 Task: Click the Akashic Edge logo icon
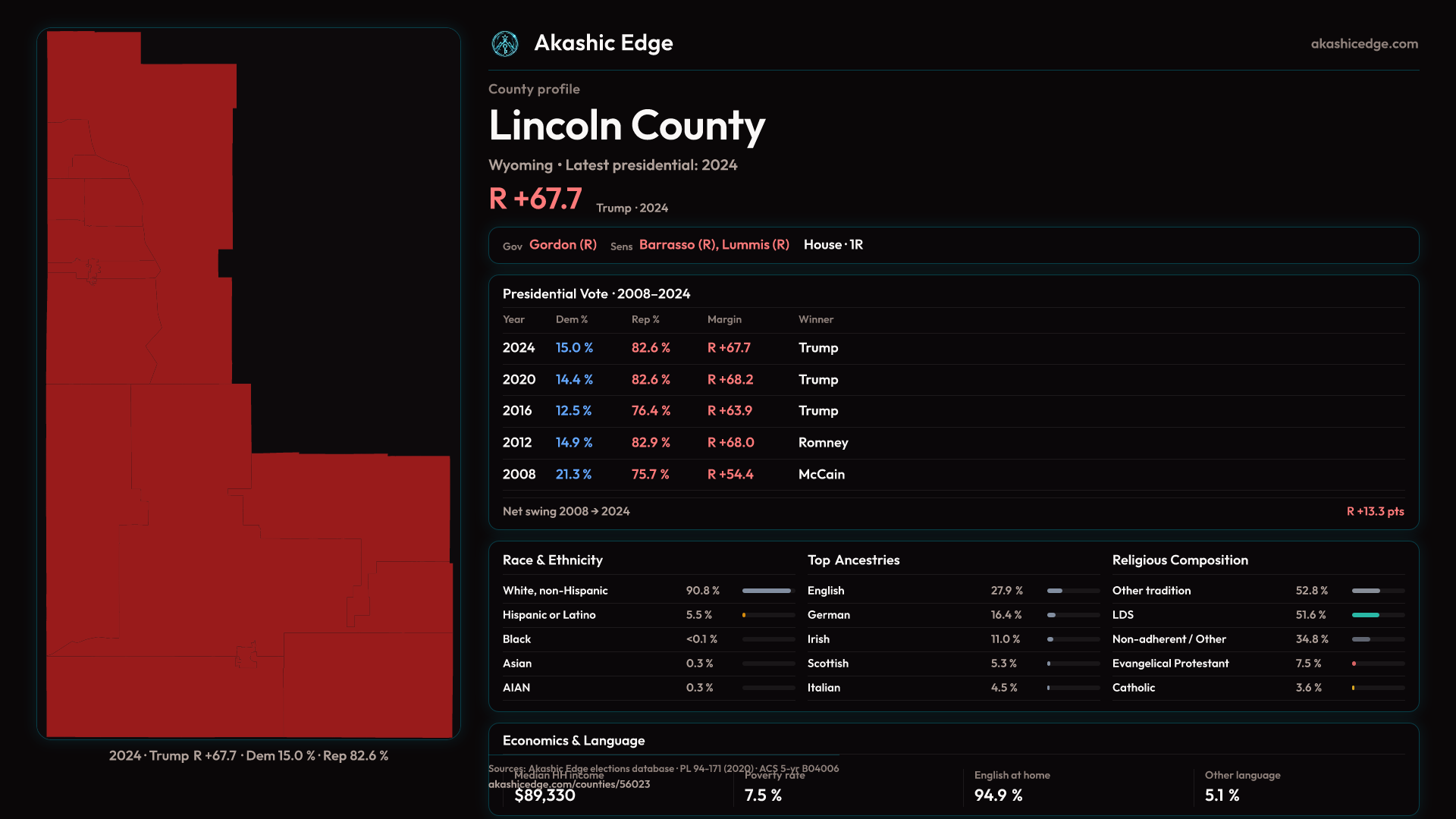coord(504,44)
